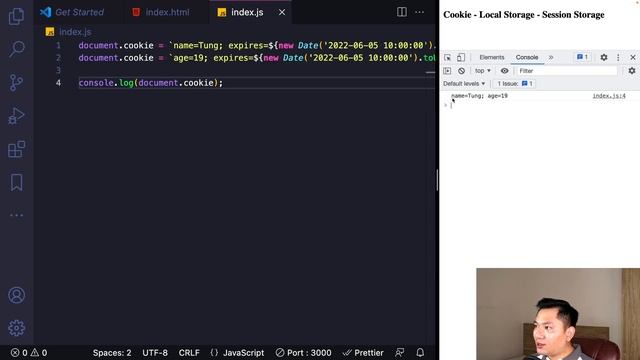Change end of line sequence CRLF
Image resolution: width=640 pixels, height=360 pixels.
click(189, 353)
